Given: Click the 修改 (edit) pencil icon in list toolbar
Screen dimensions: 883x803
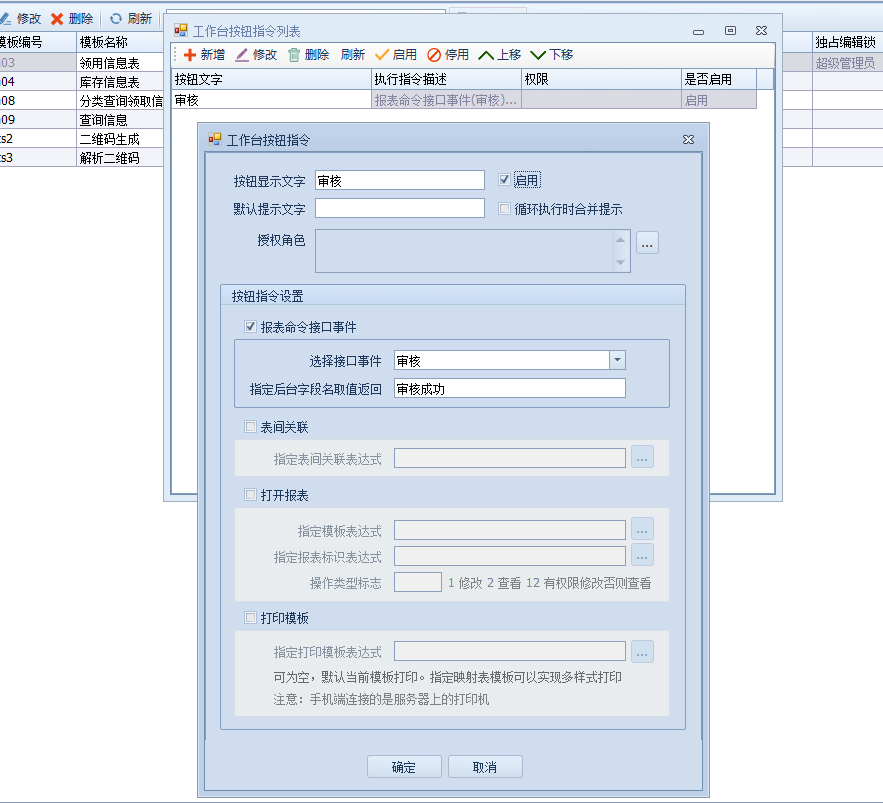Looking at the screenshot, I should 242,55.
